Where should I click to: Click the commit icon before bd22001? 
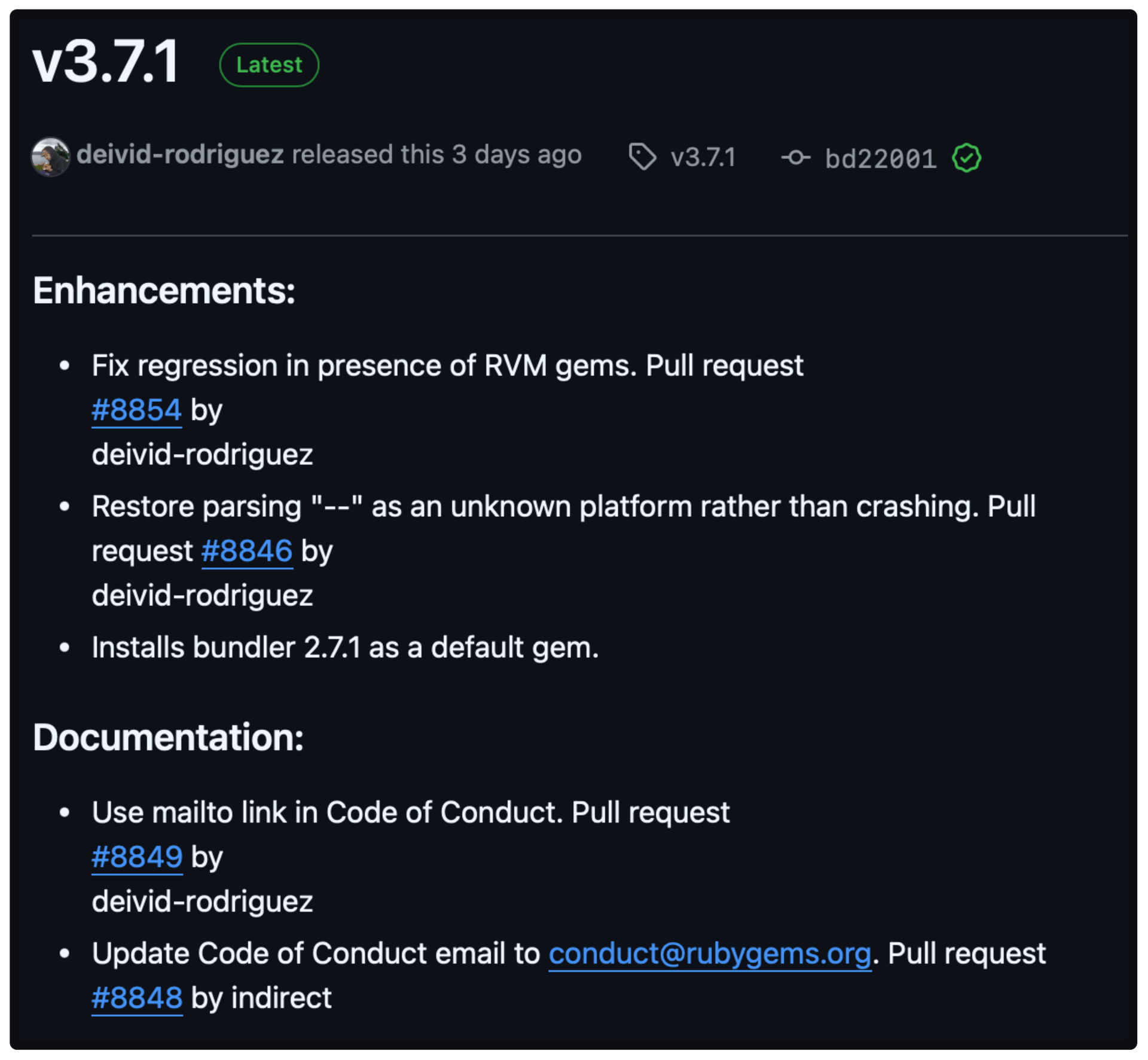[x=795, y=158]
